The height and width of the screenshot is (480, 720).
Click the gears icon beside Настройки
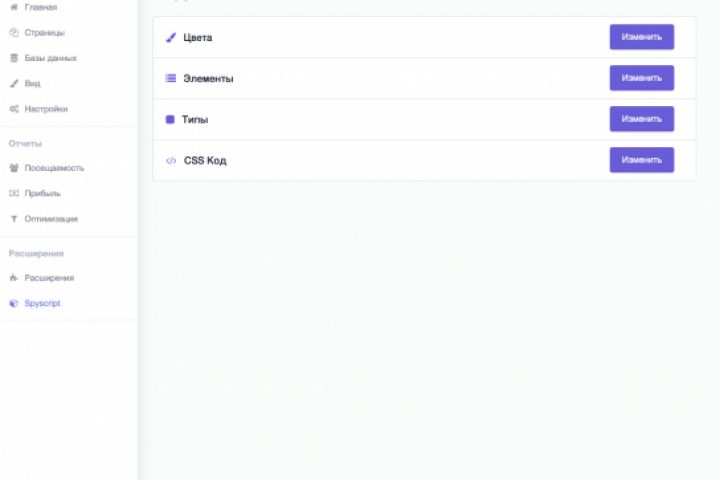pyautogui.click(x=14, y=109)
